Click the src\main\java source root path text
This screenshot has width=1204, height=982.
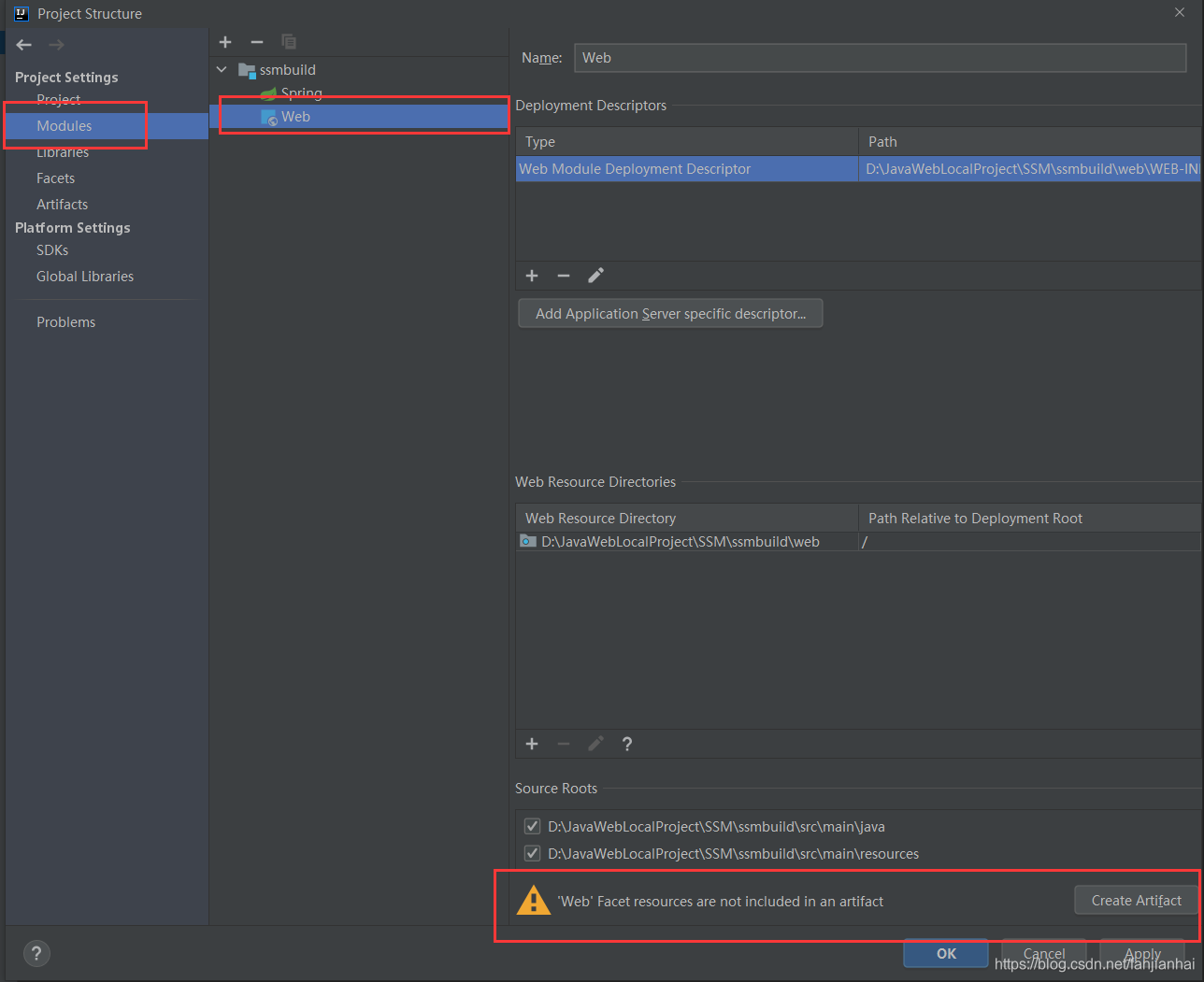coord(716,827)
